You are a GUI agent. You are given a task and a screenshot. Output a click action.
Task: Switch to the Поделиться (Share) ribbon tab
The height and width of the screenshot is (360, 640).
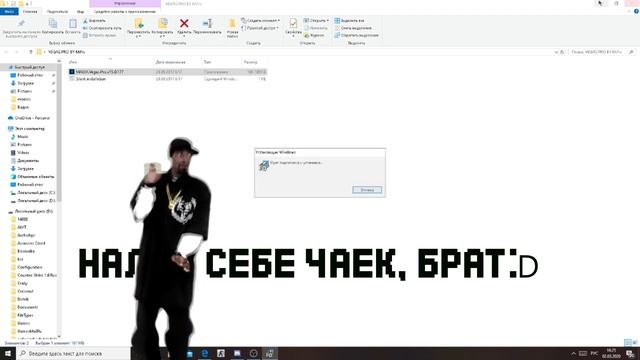point(58,11)
